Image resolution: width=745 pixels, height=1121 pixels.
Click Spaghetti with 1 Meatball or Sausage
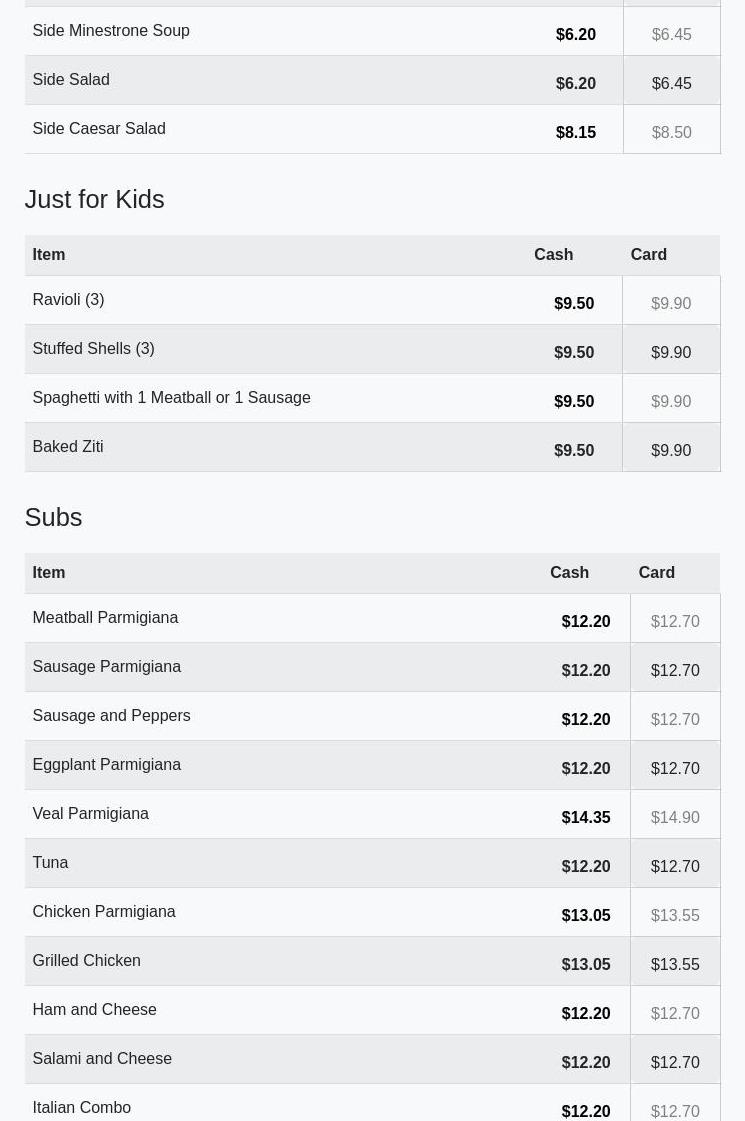172,397
